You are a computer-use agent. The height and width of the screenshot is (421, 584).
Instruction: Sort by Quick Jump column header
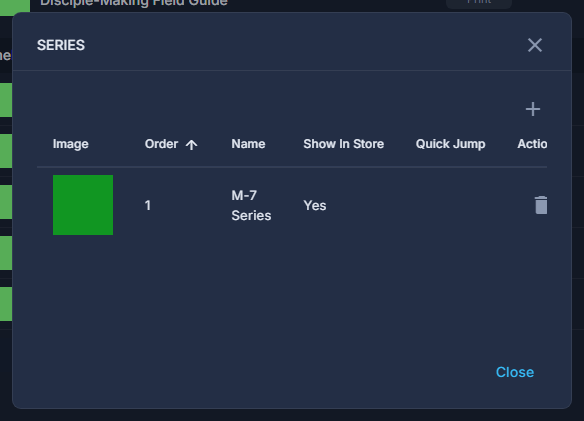tap(450, 144)
